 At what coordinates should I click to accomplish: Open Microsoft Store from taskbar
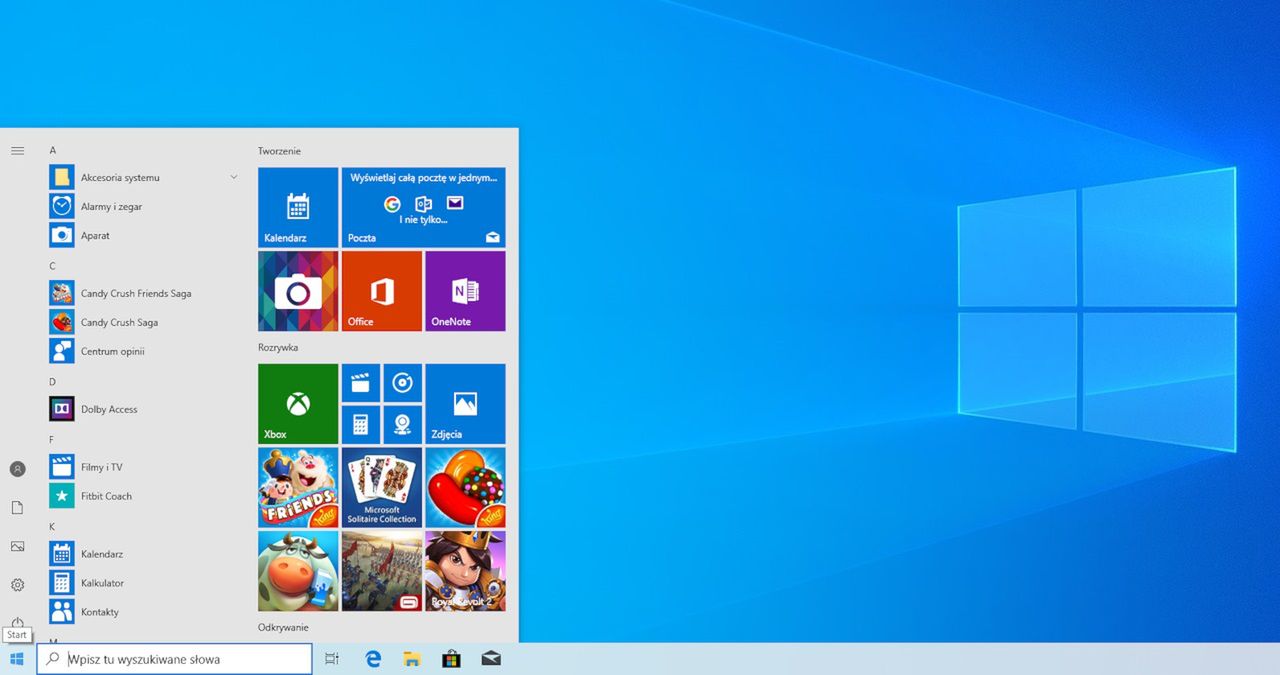pyautogui.click(x=451, y=659)
